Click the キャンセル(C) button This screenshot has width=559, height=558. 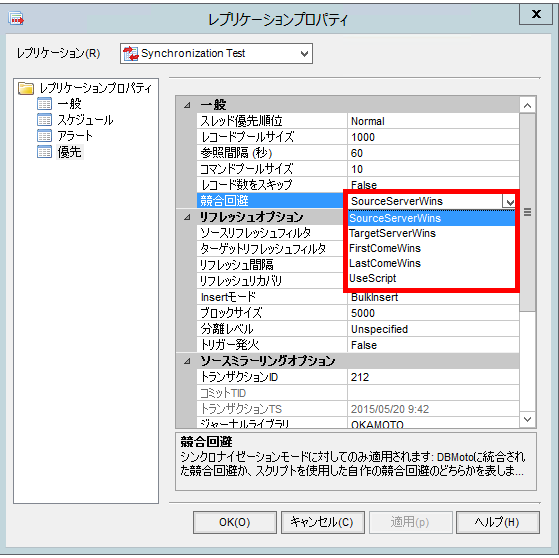point(322,522)
